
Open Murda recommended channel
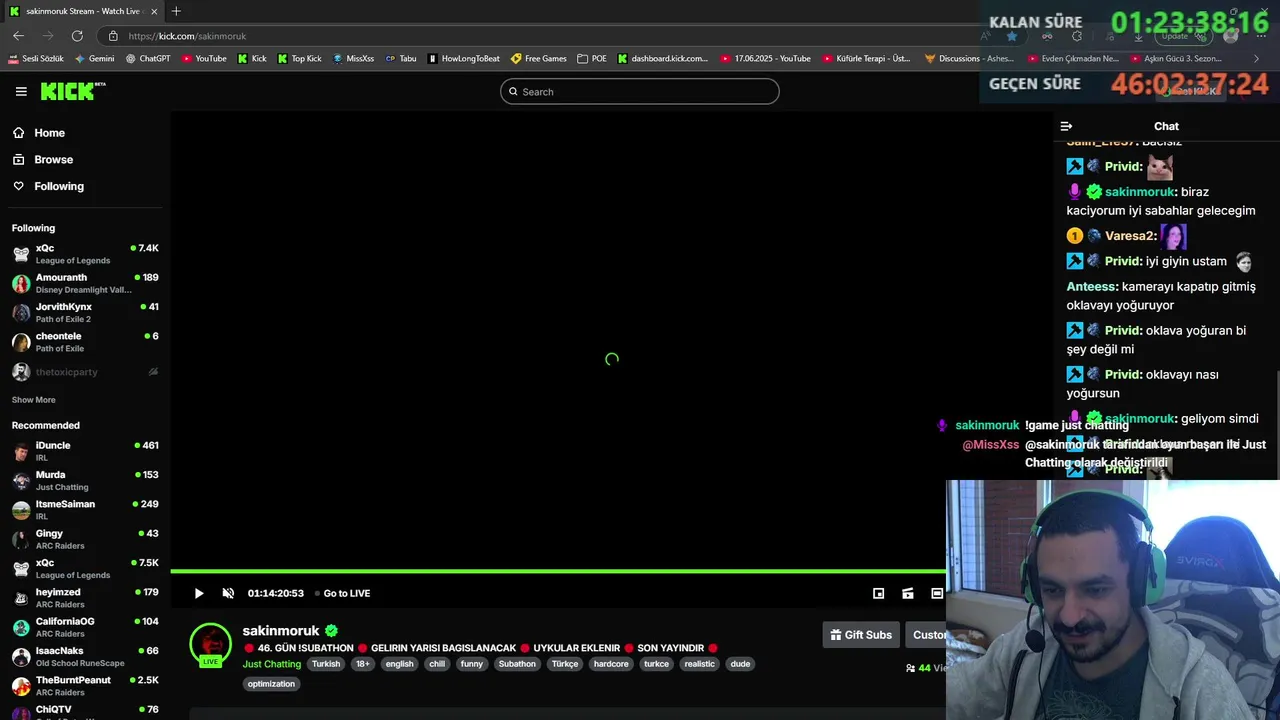[x=85, y=481]
